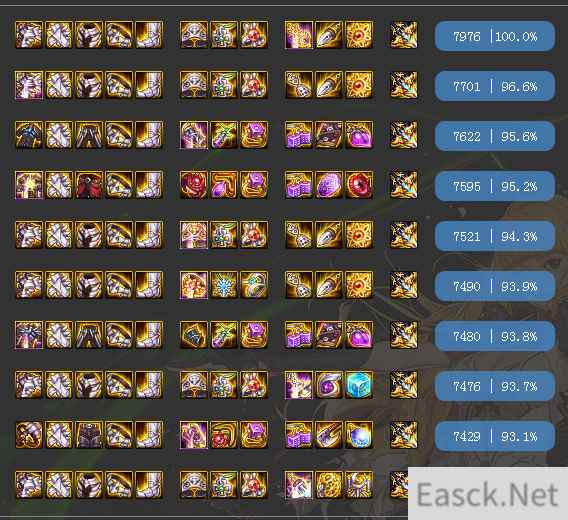Screen dimensions: 568x520
Task: Select the blue orb stone icon
Action: tap(359, 435)
